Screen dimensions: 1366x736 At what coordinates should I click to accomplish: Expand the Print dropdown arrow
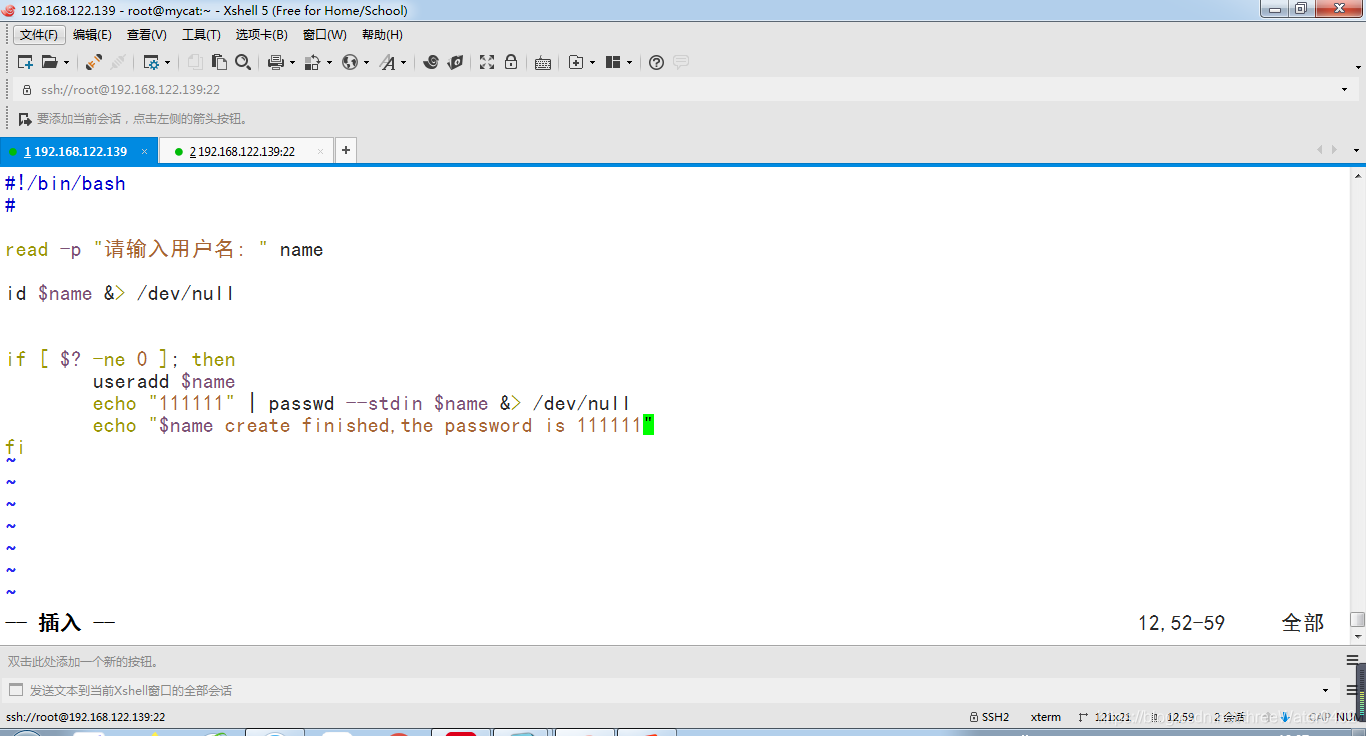click(292, 62)
